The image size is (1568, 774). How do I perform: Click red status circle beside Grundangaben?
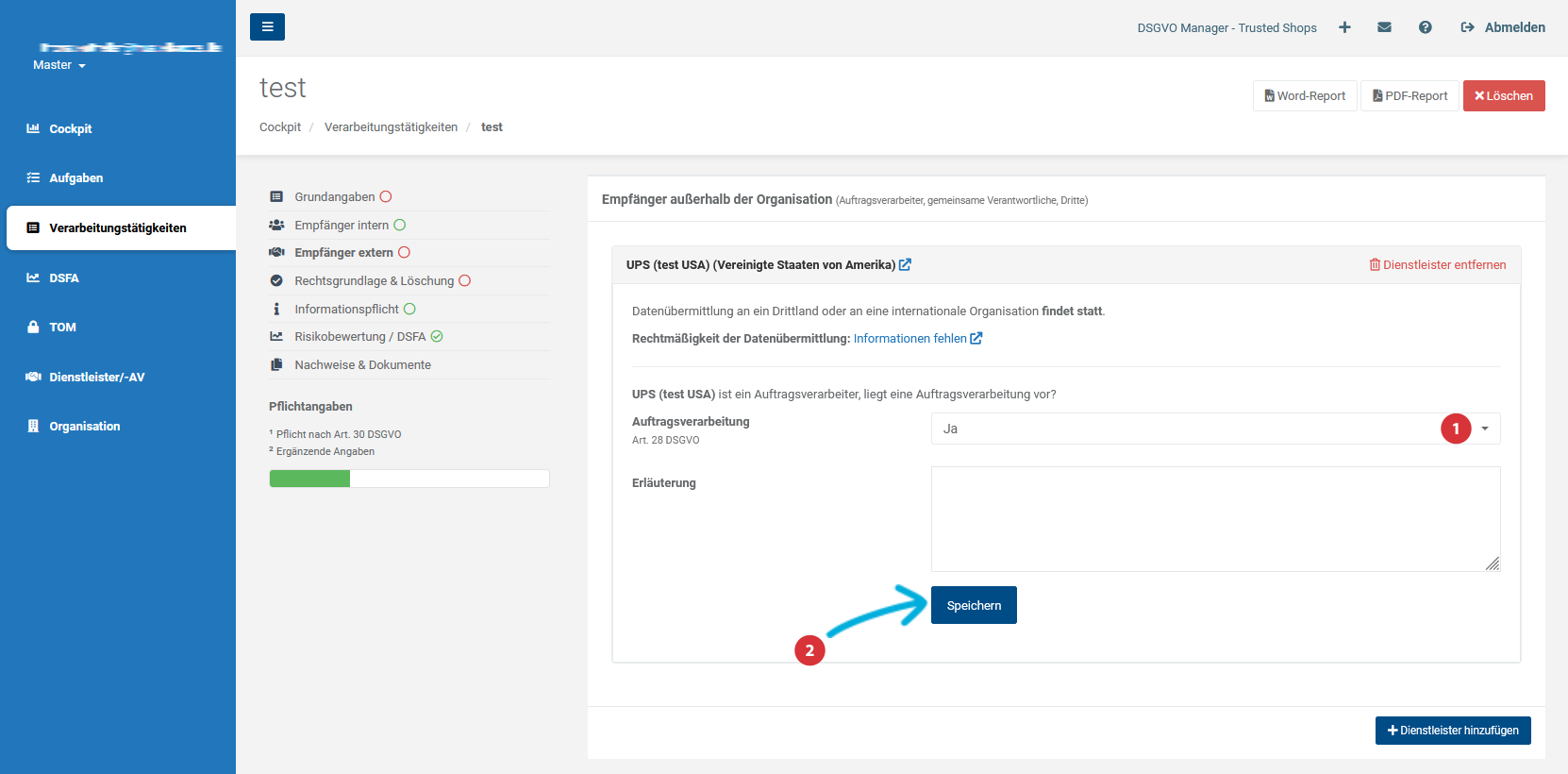click(x=386, y=197)
